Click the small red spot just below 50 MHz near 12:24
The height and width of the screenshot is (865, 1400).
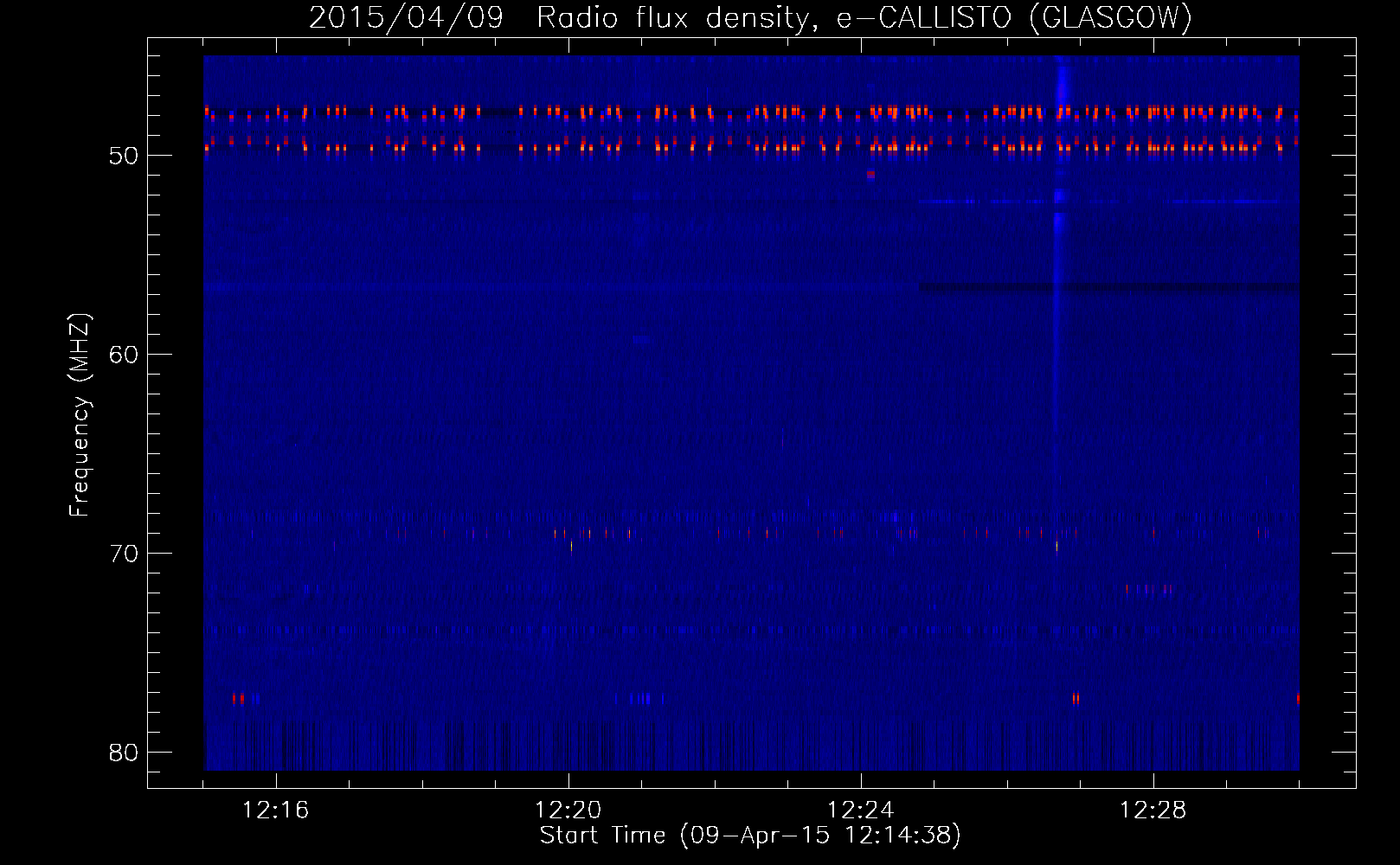[x=870, y=175]
